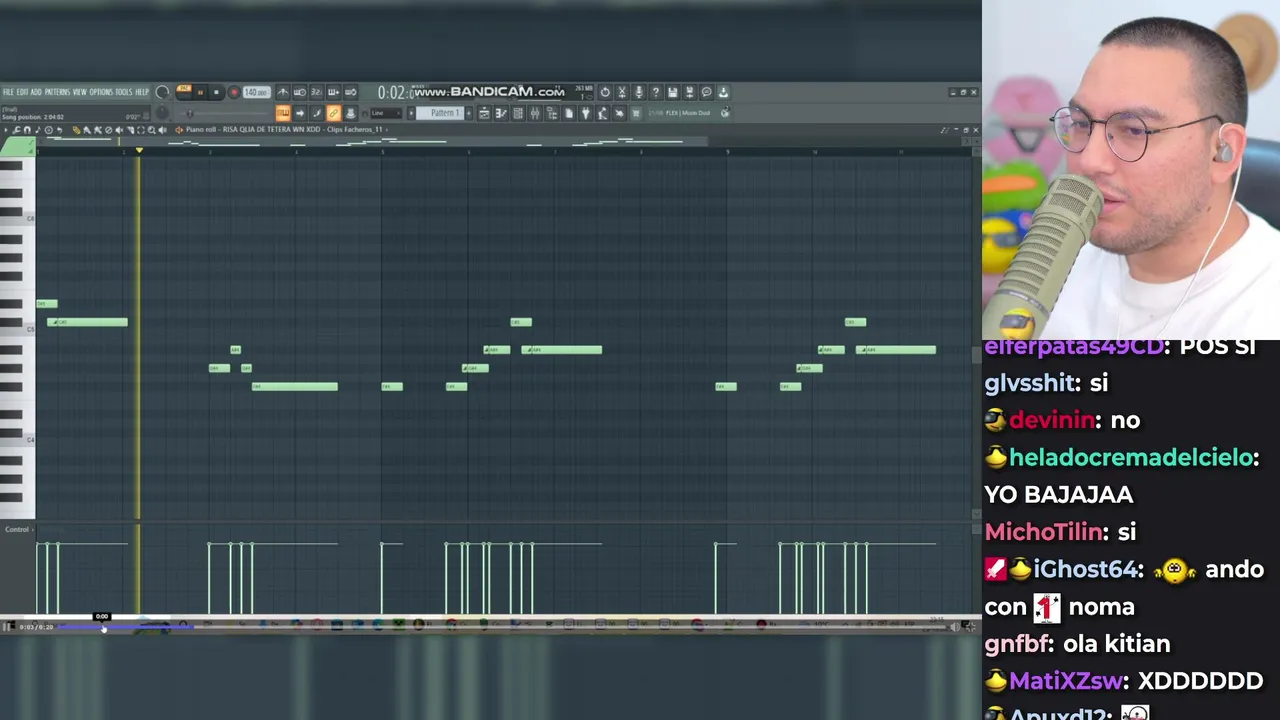Click the username MatiXZsw in chat
The height and width of the screenshot is (720, 1280).
[1067, 681]
